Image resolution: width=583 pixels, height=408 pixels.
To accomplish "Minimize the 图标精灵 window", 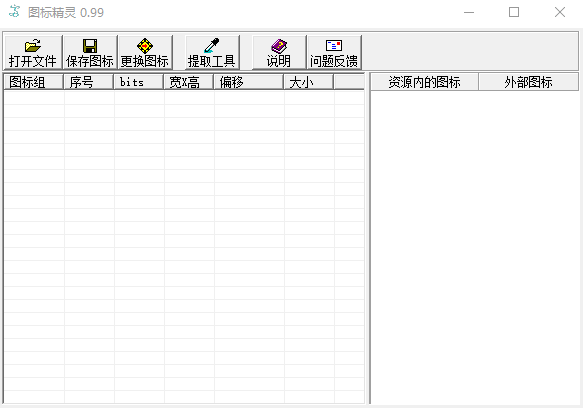I will click(x=469, y=12).
